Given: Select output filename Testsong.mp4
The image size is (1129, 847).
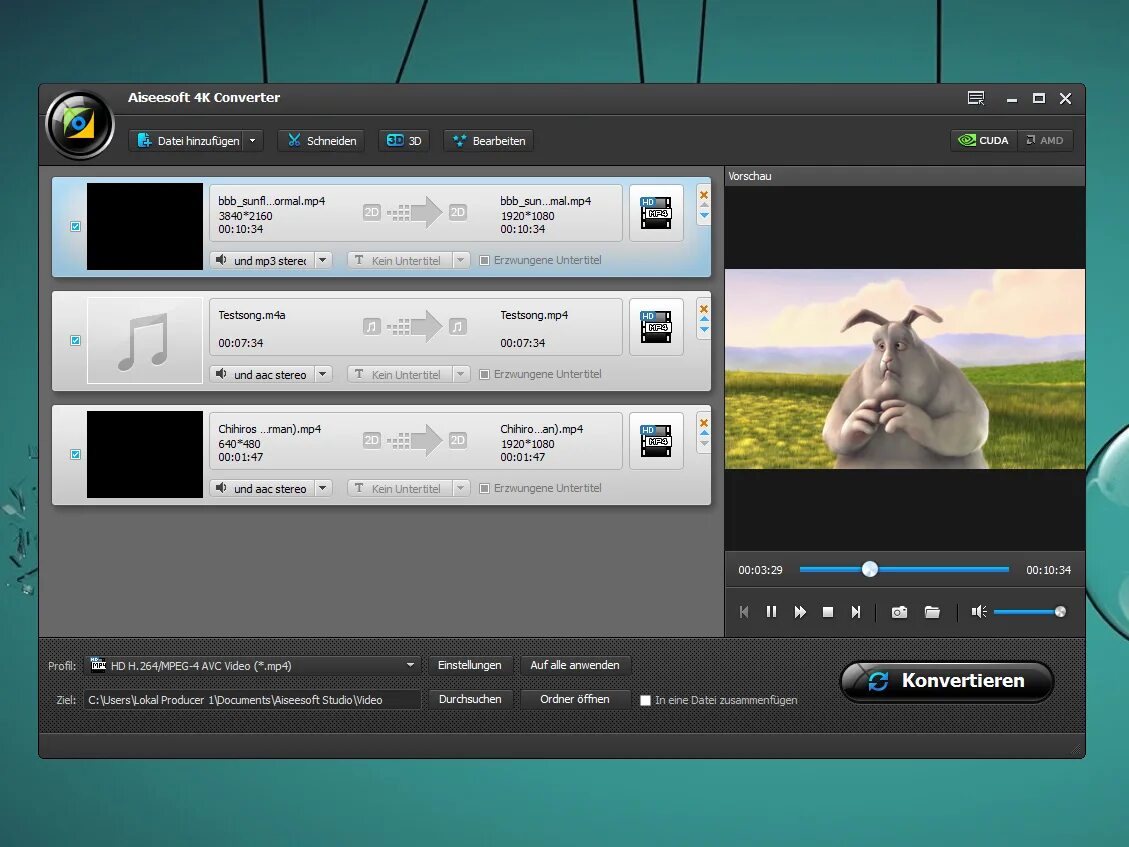Looking at the screenshot, I should coord(534,315).
